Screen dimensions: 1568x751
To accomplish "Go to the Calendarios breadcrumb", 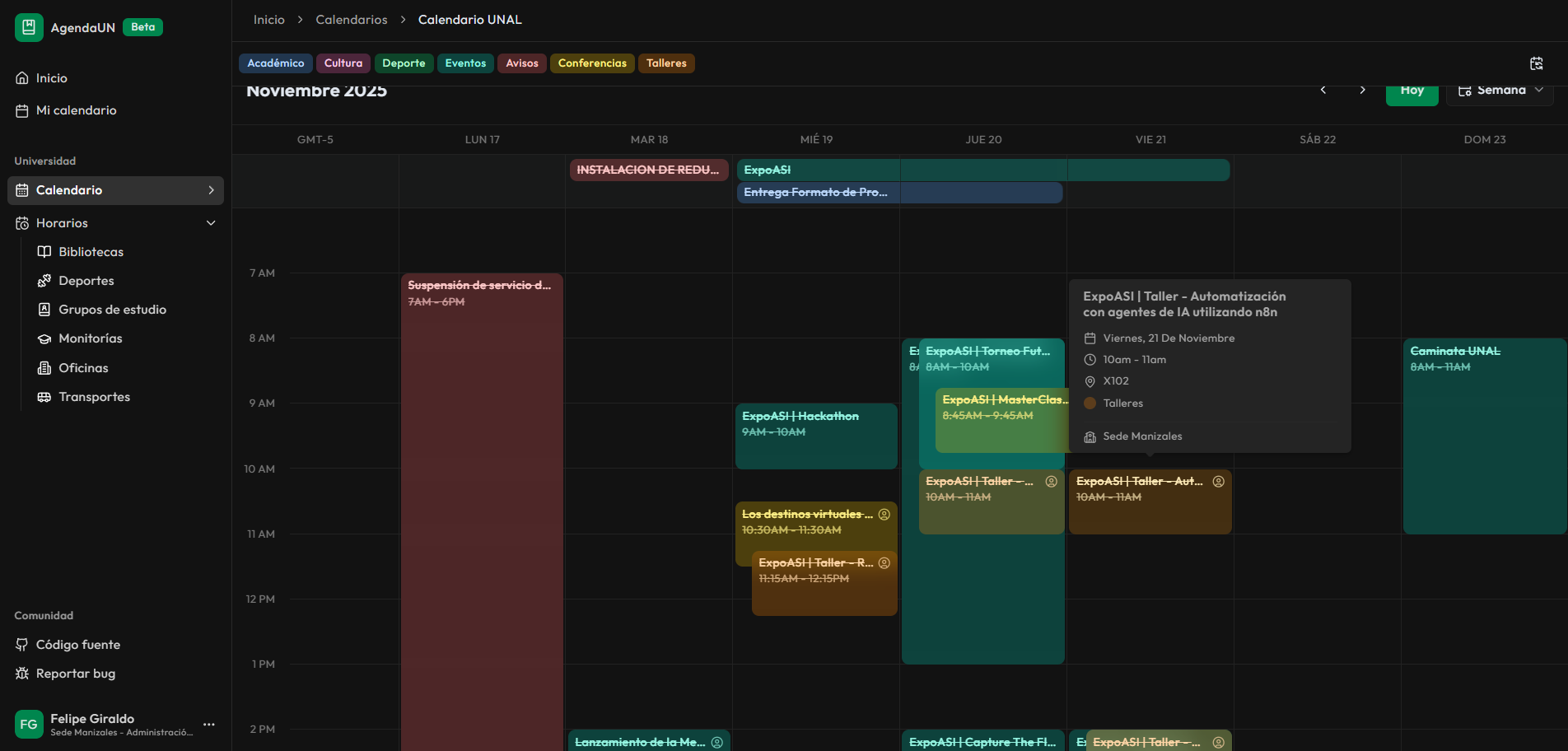I will [x=352, y=20].
